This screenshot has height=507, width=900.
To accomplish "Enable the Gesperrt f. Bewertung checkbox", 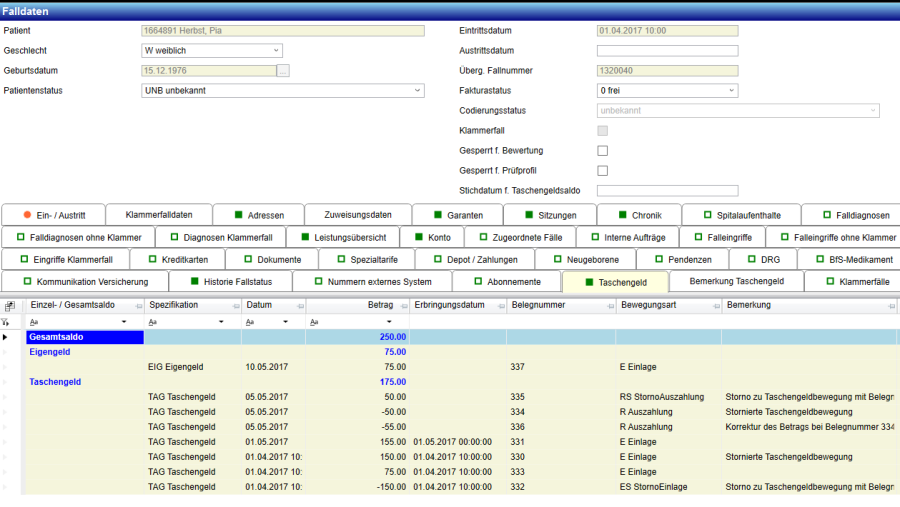I will [603, 151].
